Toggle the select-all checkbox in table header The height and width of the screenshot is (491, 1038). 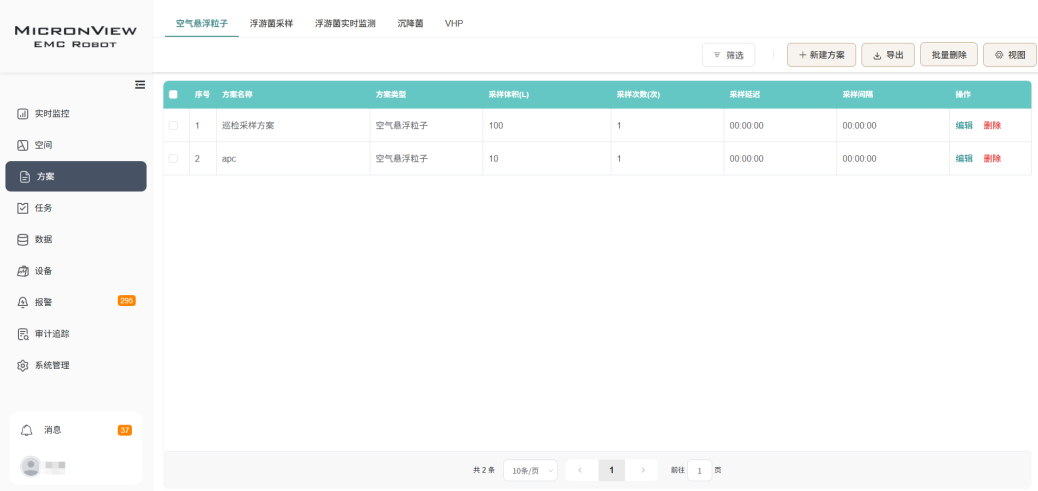tap(173, 94)
